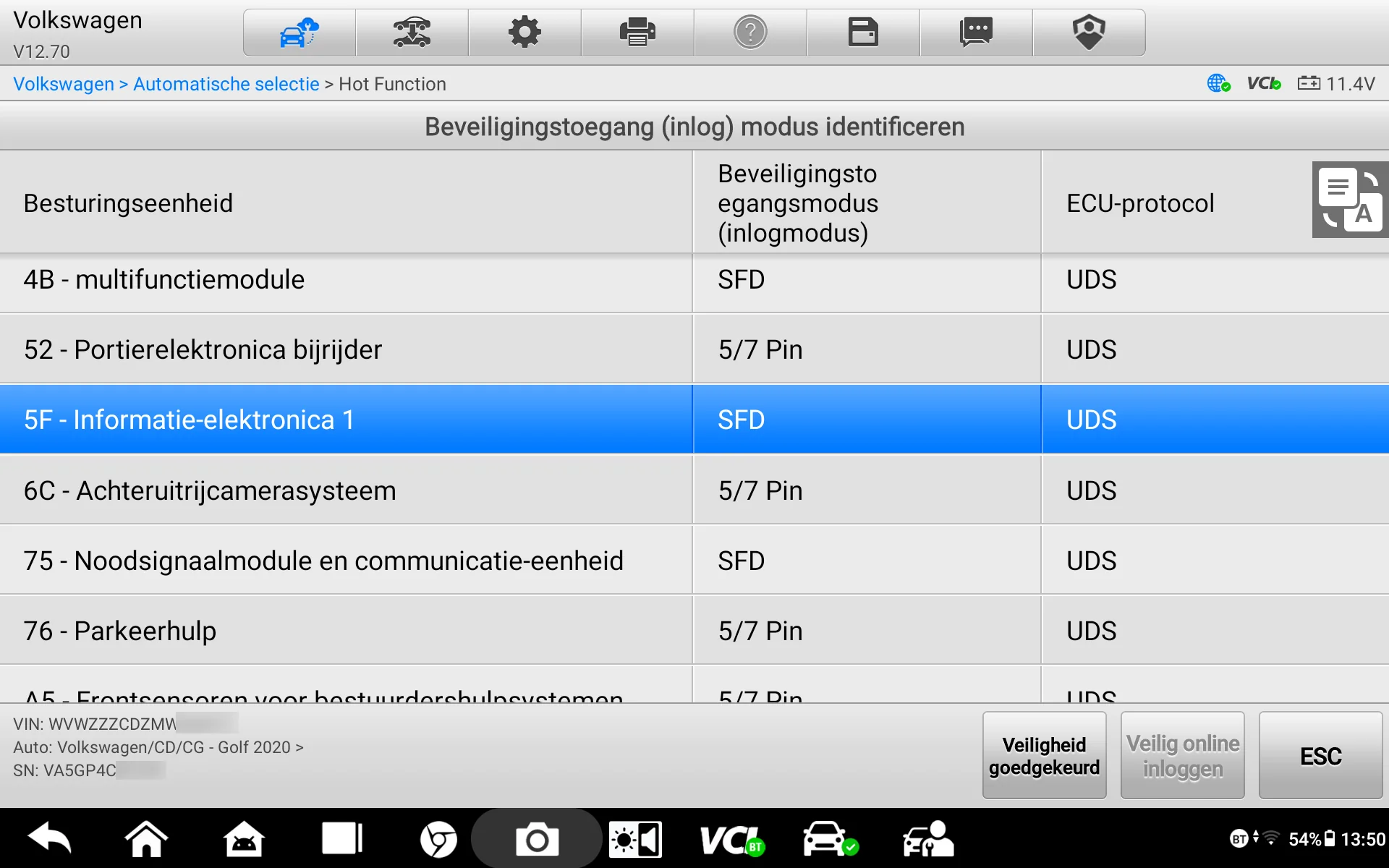Open the car service technician shortcut
Screen dimensions: 1389x868
pyautogui.click(x=928, y=839)
